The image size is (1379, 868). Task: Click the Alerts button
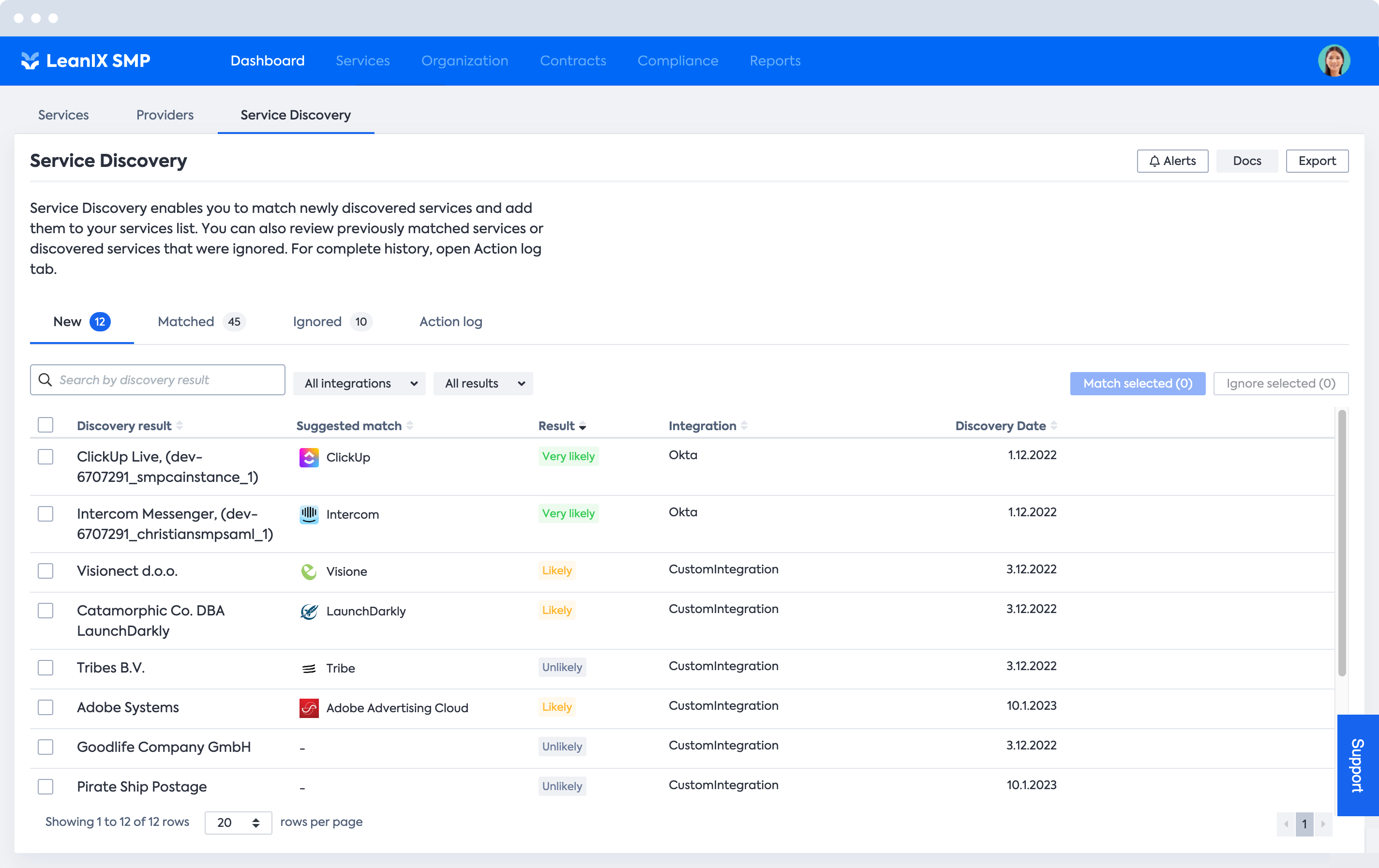(x=1172, y=161)
